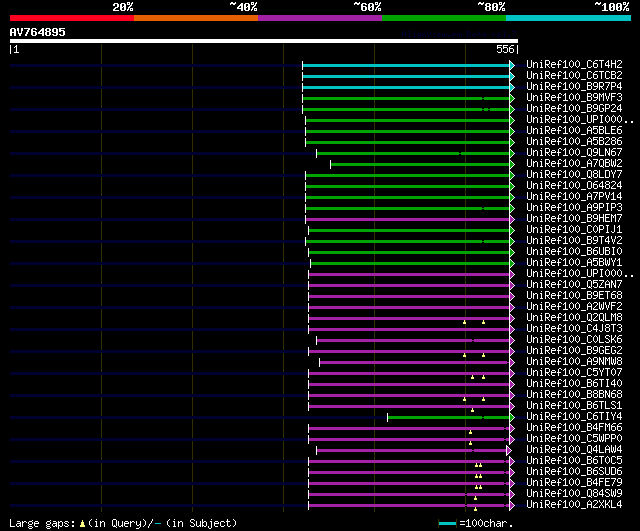640x531 pixels.
Task: Click UniRef100_A2WVF2 label
Action: [574, 307]
